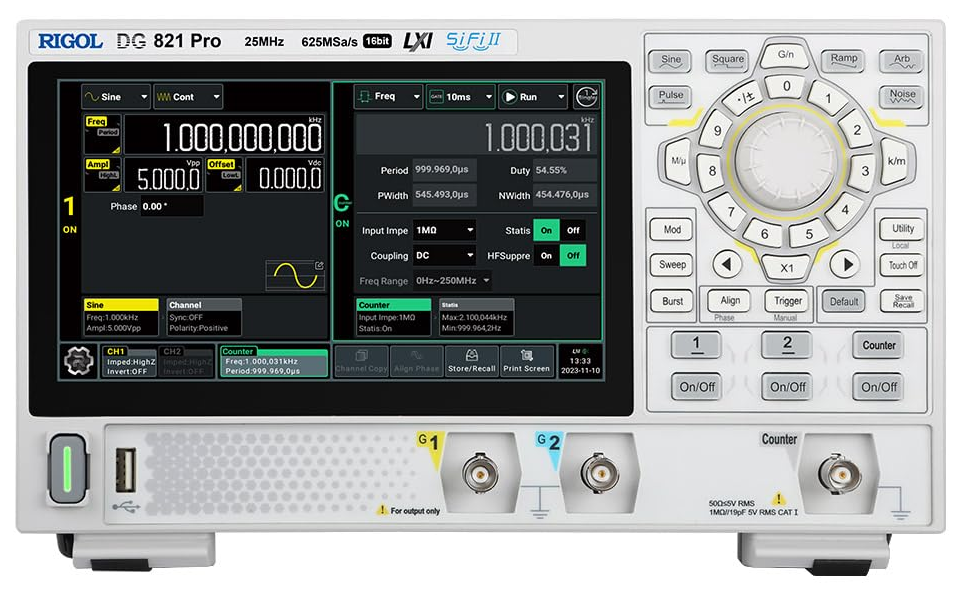Push the X1 unit key
This screenshot has height=609, width=976.
(x=787, y=268)
